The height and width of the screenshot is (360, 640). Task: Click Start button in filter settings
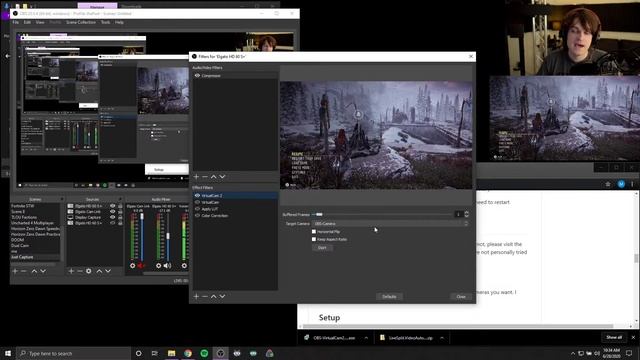click(322, 248)
